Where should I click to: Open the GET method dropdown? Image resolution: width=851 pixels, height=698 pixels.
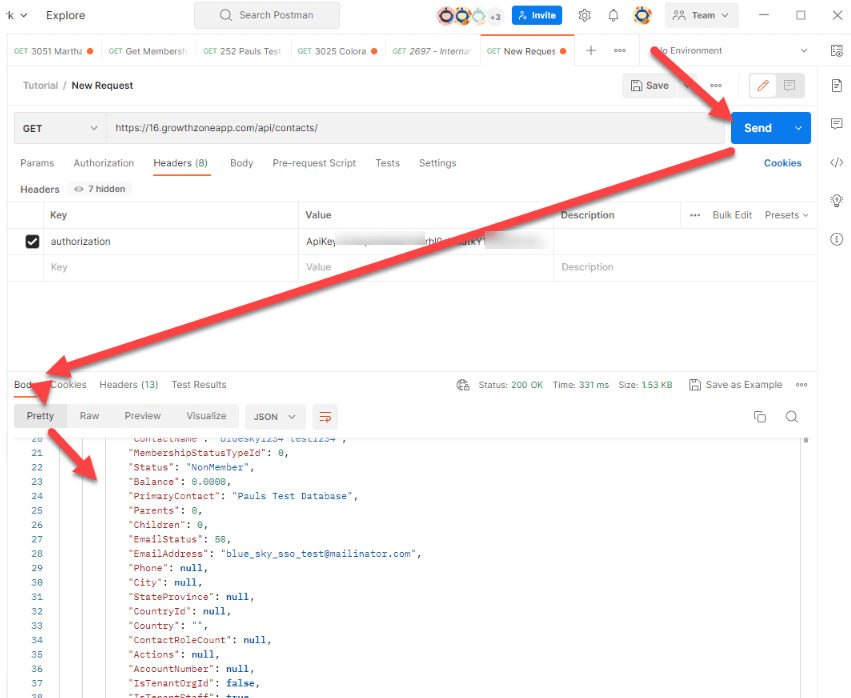point(60,128)
